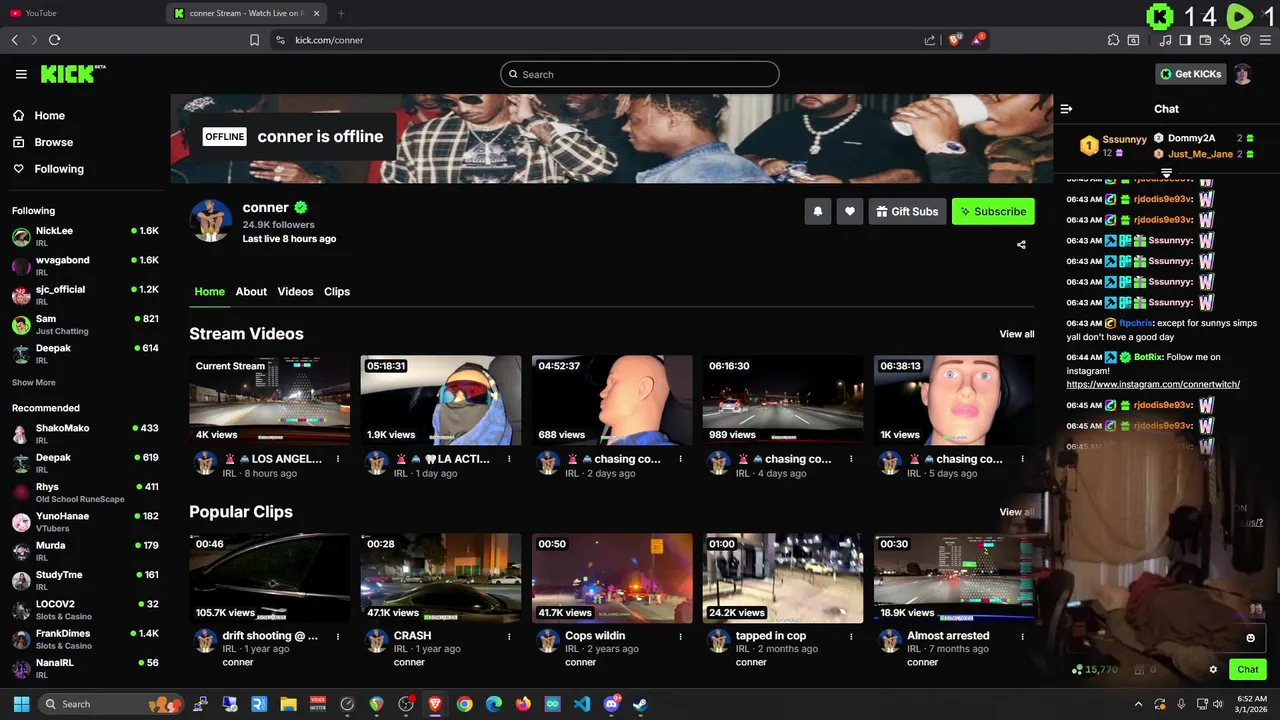Open the 05:18:31 video thumbnail

point(441,400)
